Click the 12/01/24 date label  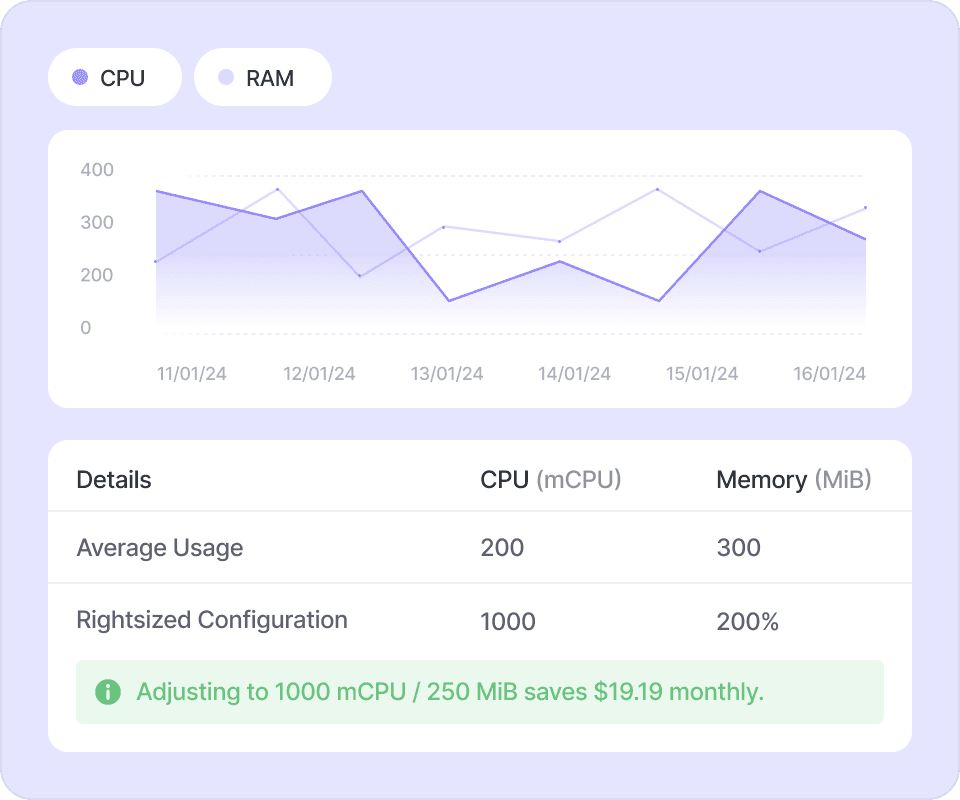319,374
